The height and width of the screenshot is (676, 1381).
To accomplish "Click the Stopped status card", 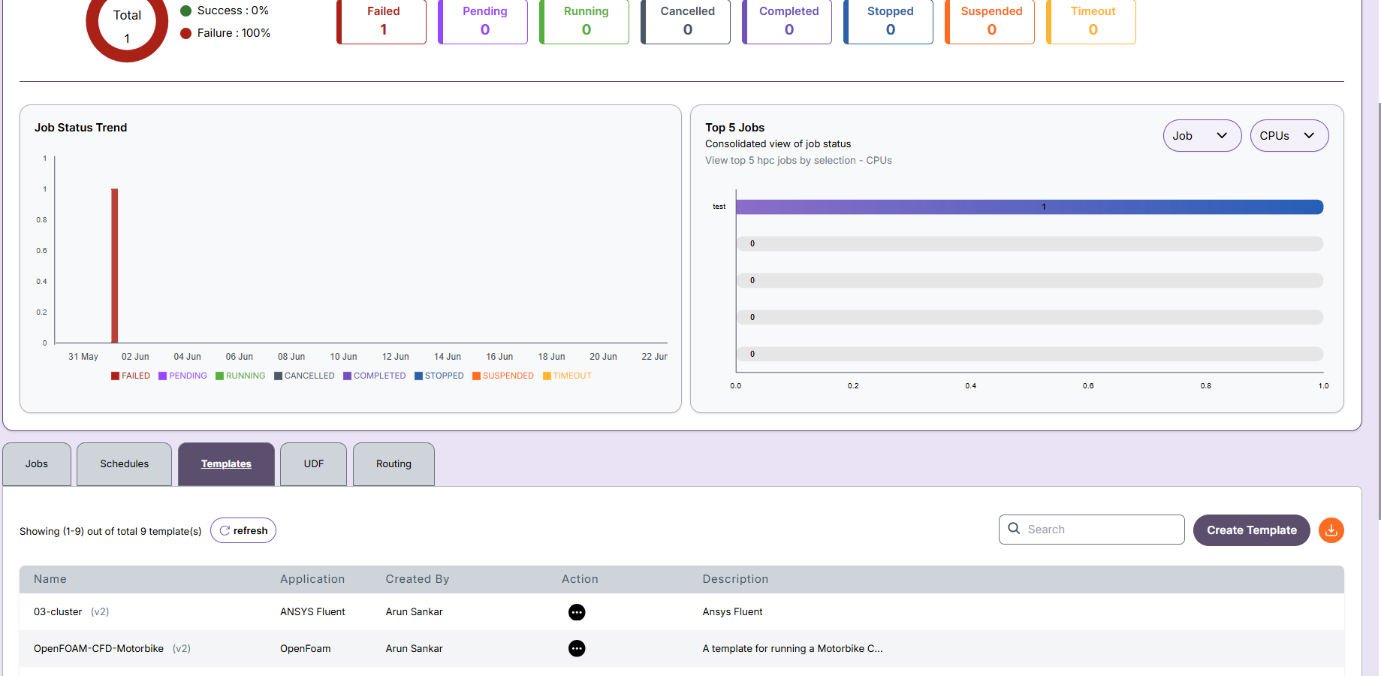I will 890,21.
